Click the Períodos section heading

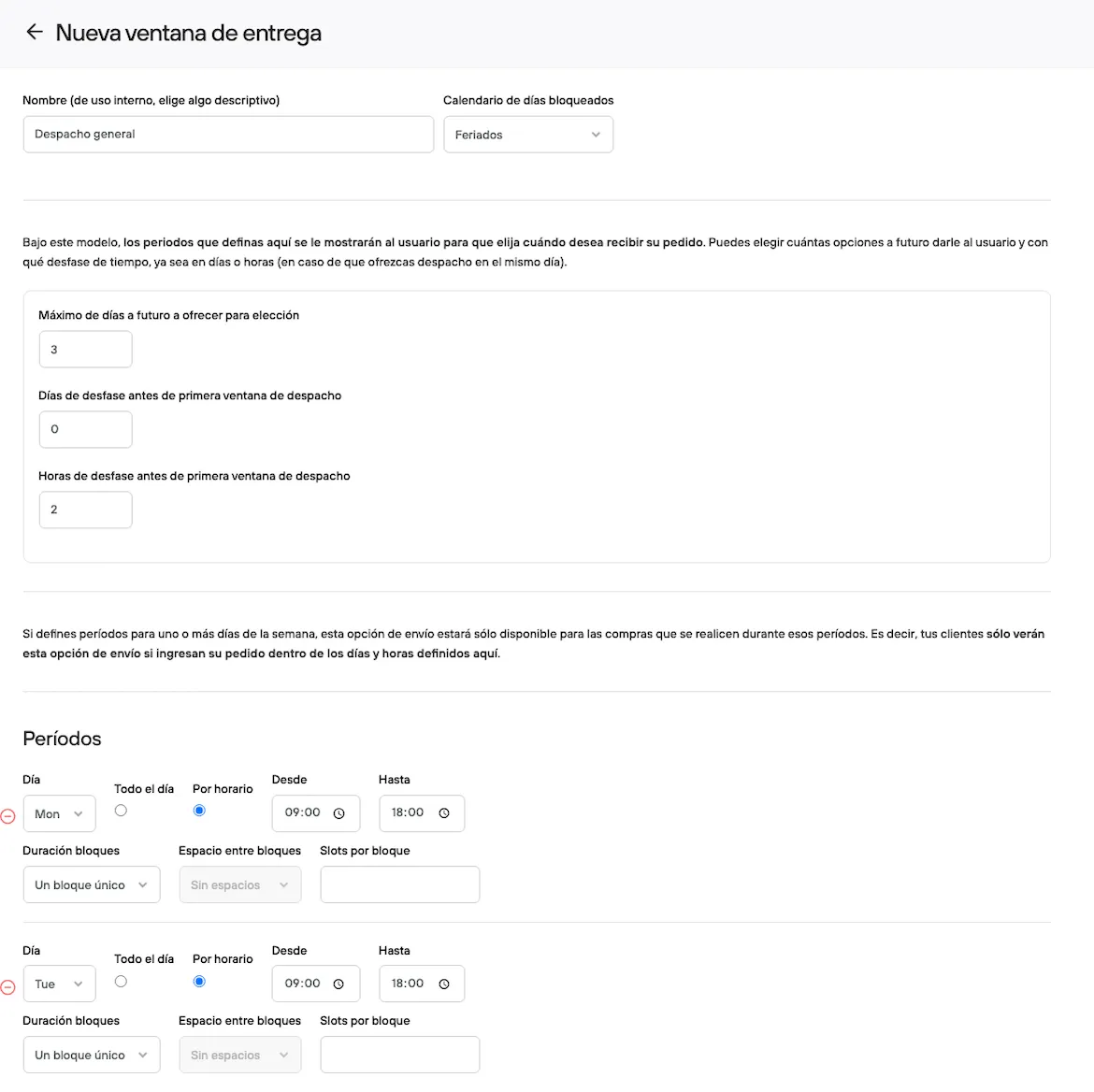(62, 739)
